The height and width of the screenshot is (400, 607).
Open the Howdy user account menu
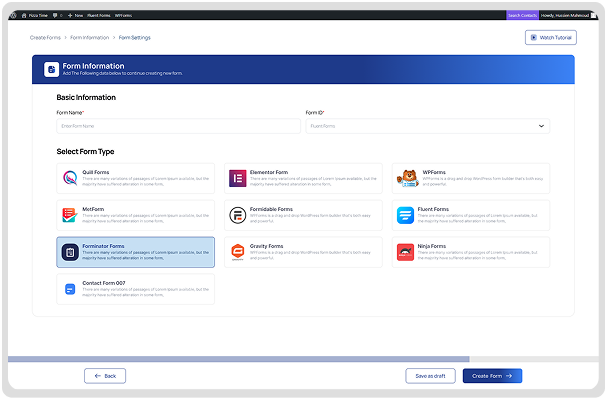565,15
